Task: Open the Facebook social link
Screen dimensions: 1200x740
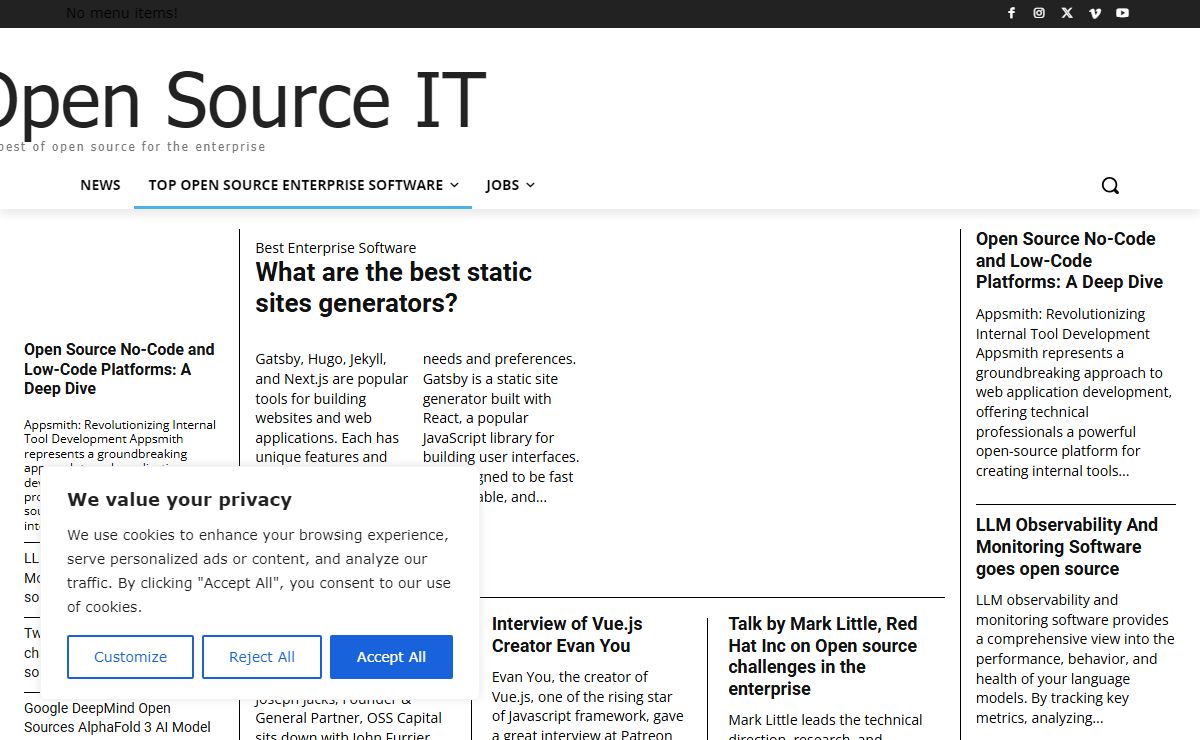Action: 1011,13
